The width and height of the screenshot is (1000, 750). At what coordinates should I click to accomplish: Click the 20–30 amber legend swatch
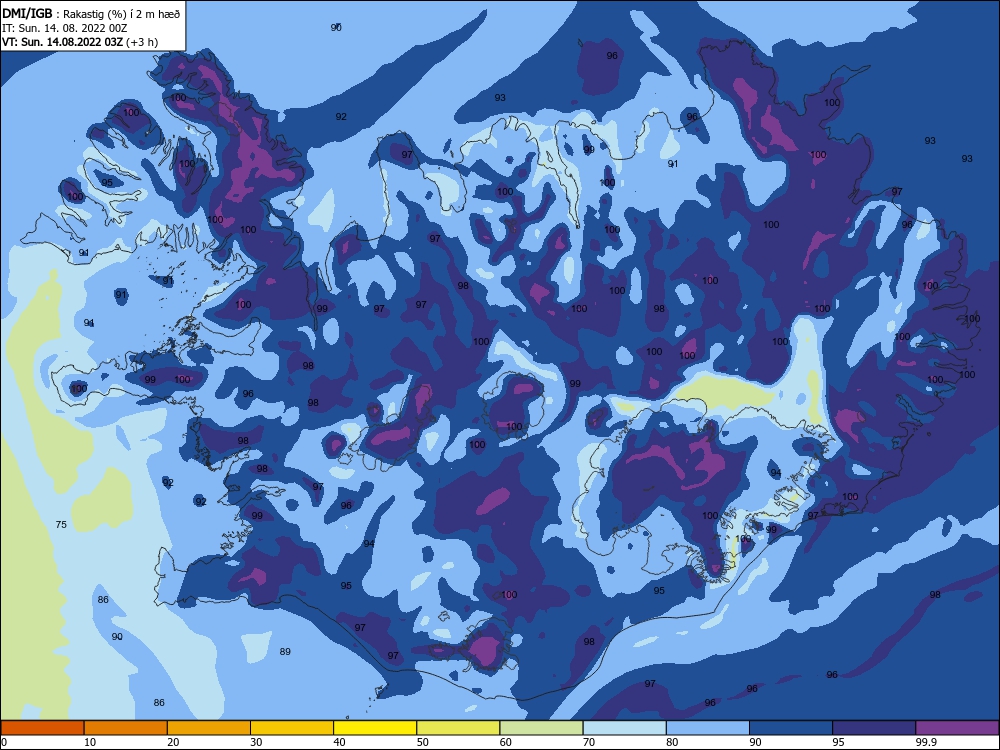click(209, 728)
